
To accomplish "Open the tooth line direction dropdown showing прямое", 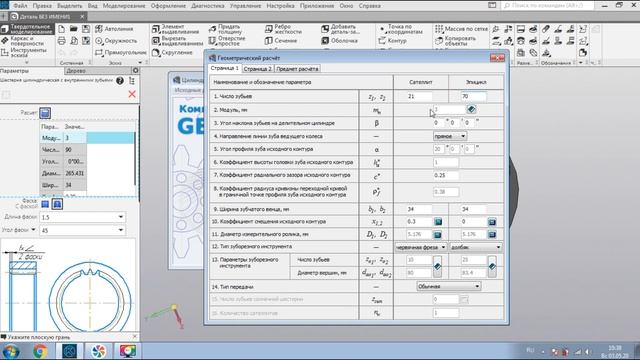I will (450, 136).
